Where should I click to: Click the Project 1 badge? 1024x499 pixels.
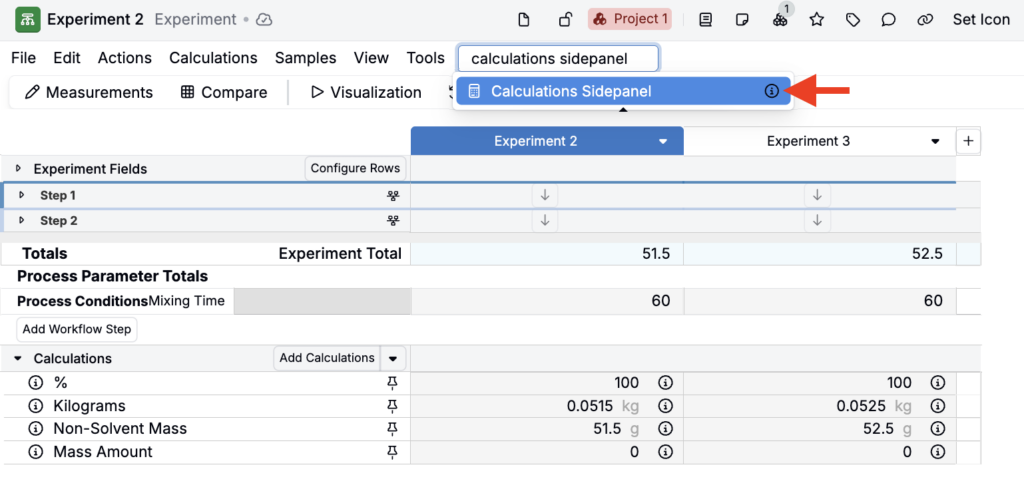(x=630, y=19)
